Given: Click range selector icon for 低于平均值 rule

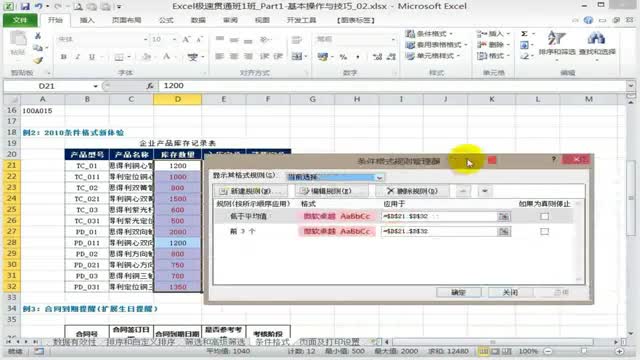Looking at the screenshot, I should pyautogui.click(x=504, y=216).
